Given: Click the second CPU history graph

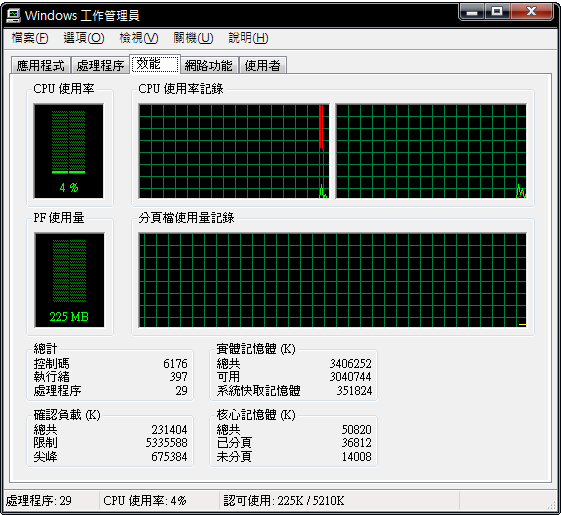Looking at the screenshot, I should (431, 151).
